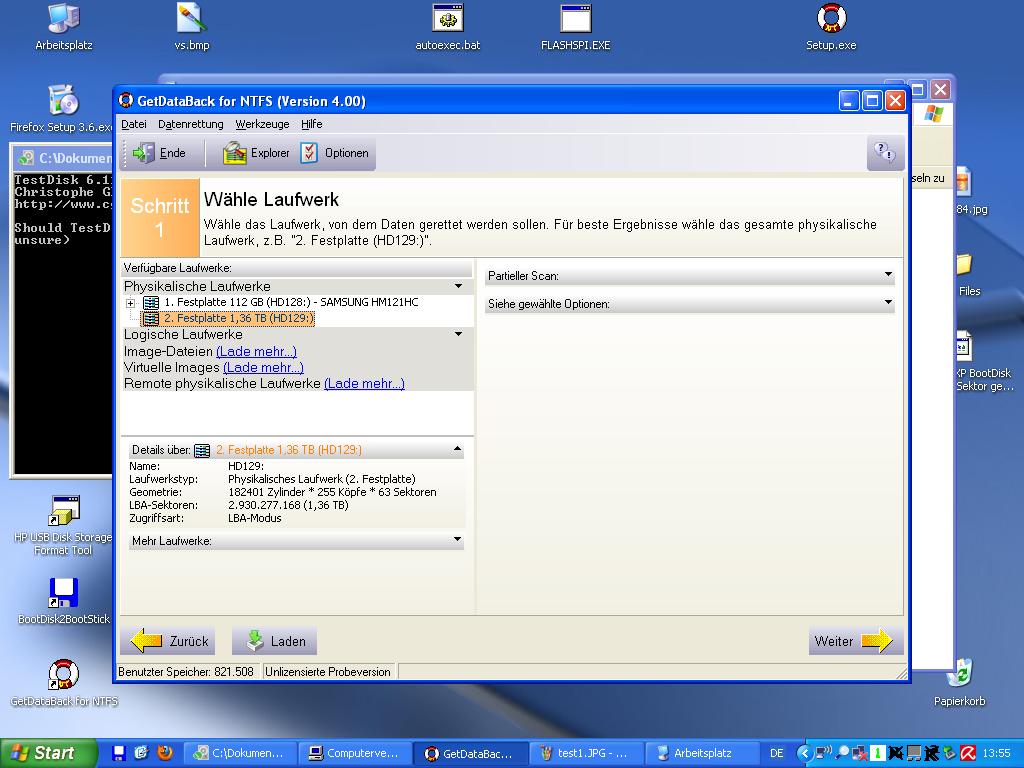
Task: Select Firefox Setup 3.6 desktop icon
Action: 62,108
